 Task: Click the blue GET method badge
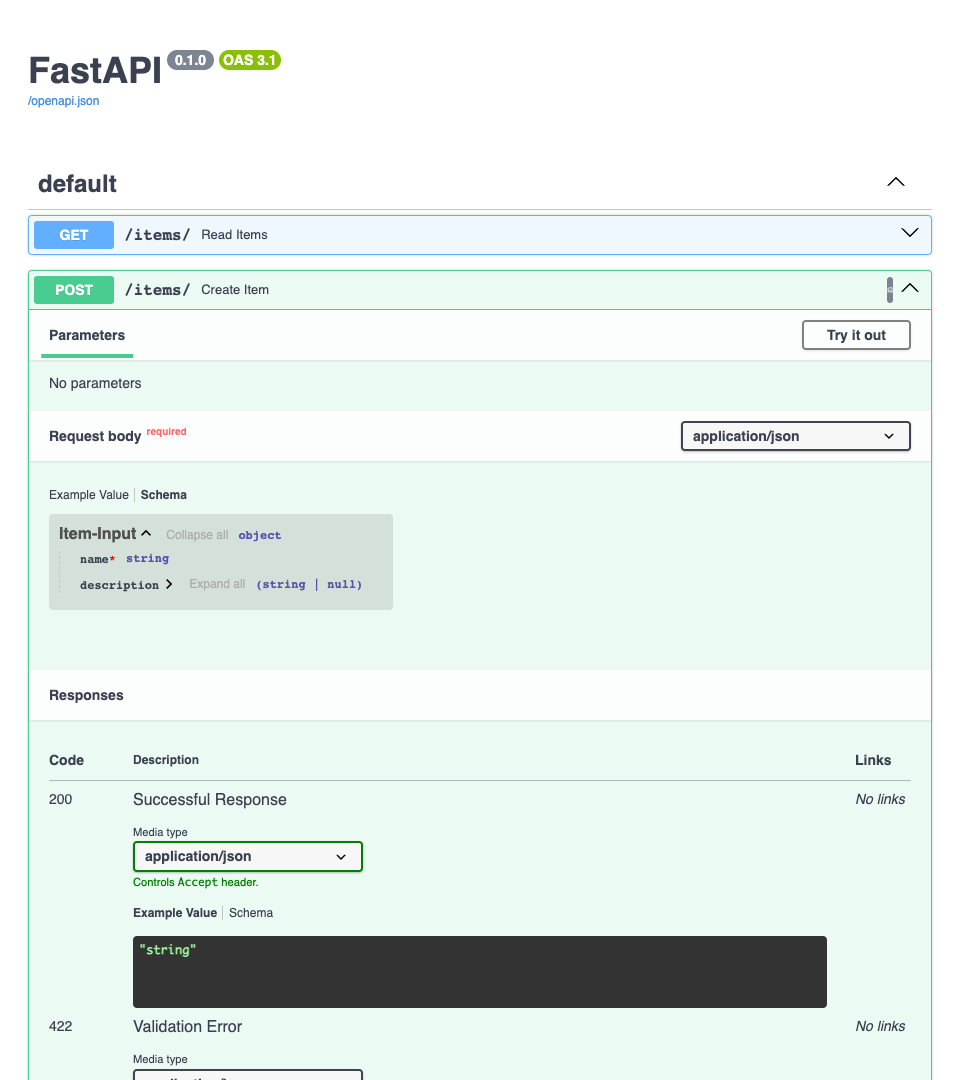(x=74, y=235)
